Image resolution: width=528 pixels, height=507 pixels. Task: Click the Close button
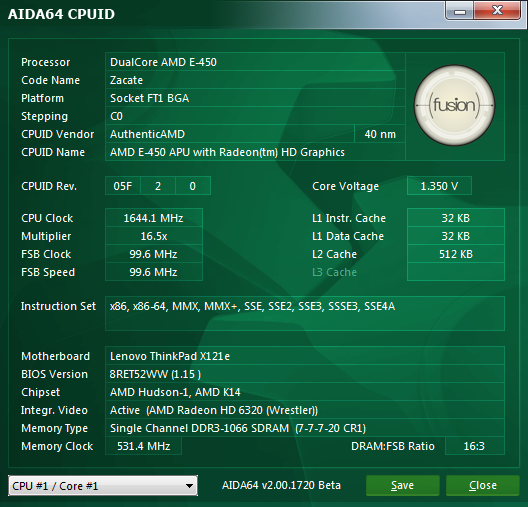[483, 485]
